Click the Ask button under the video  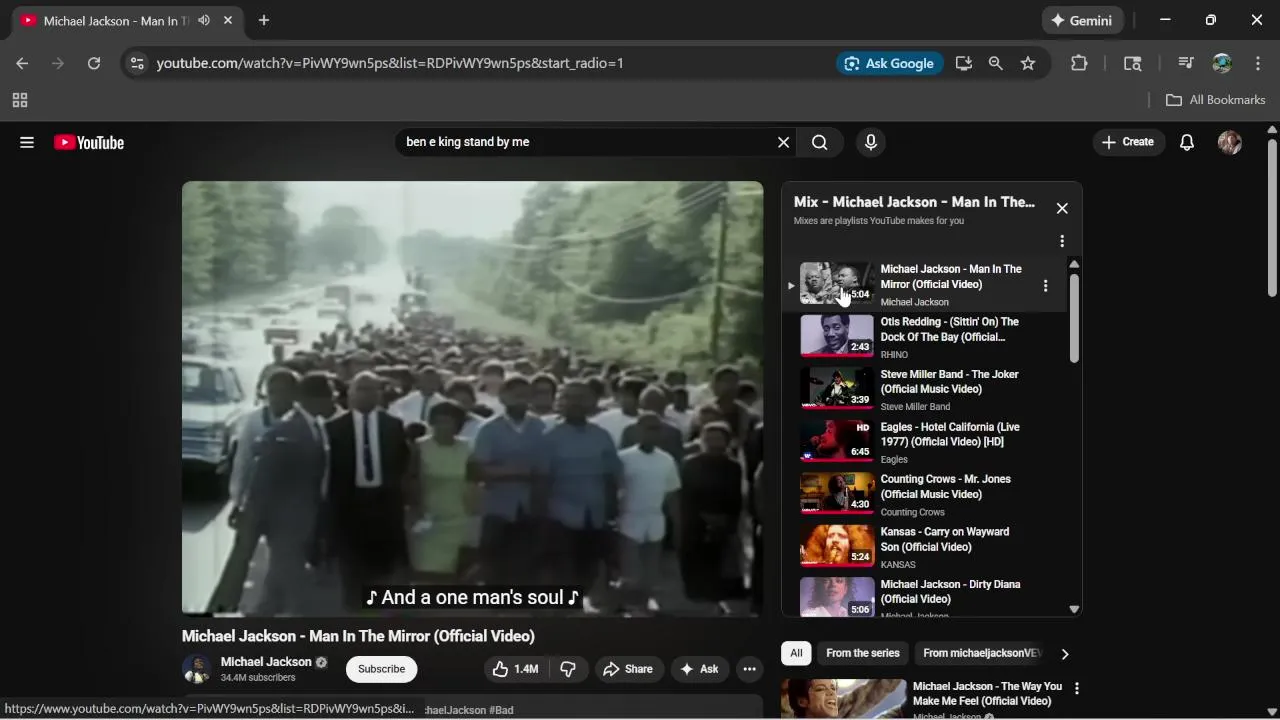(700, 669)
